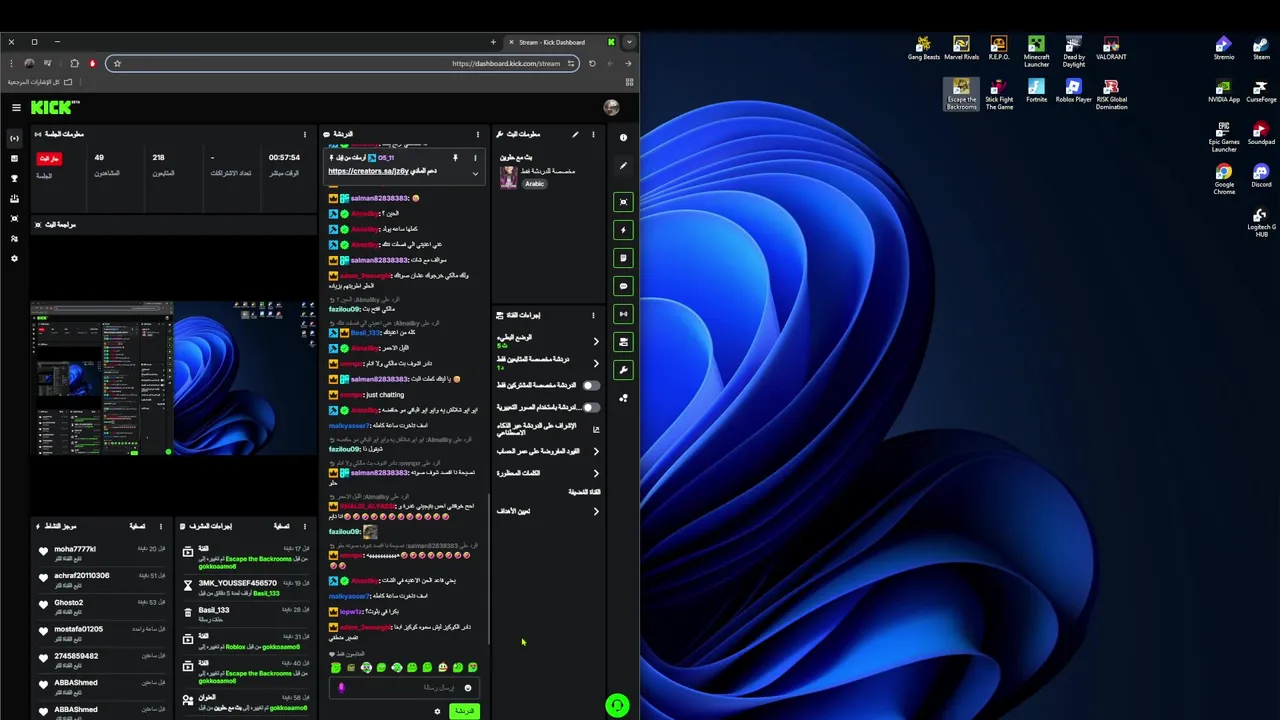1280x720 pixels.
Task: Expand the banned words setting chevron
Action: (x=596, y=474)
